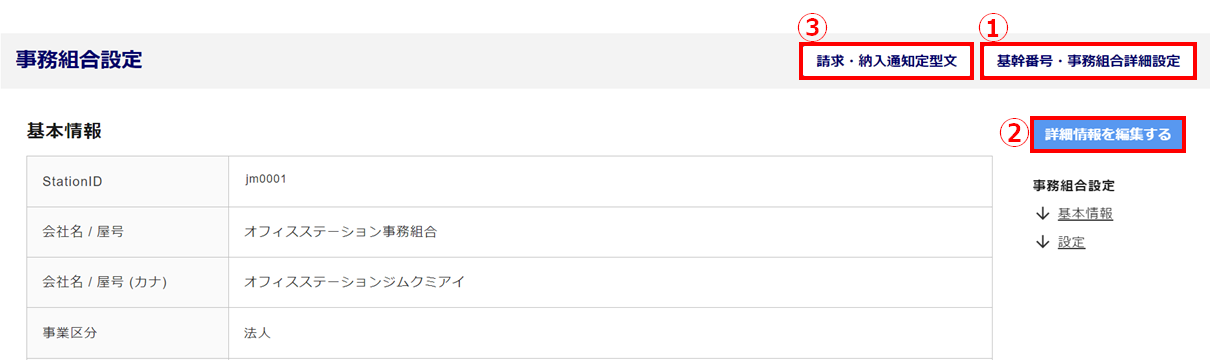Select company name オフィスステーション事務組合
Viewport: 1210px width, 360px height.
[341, 232]
